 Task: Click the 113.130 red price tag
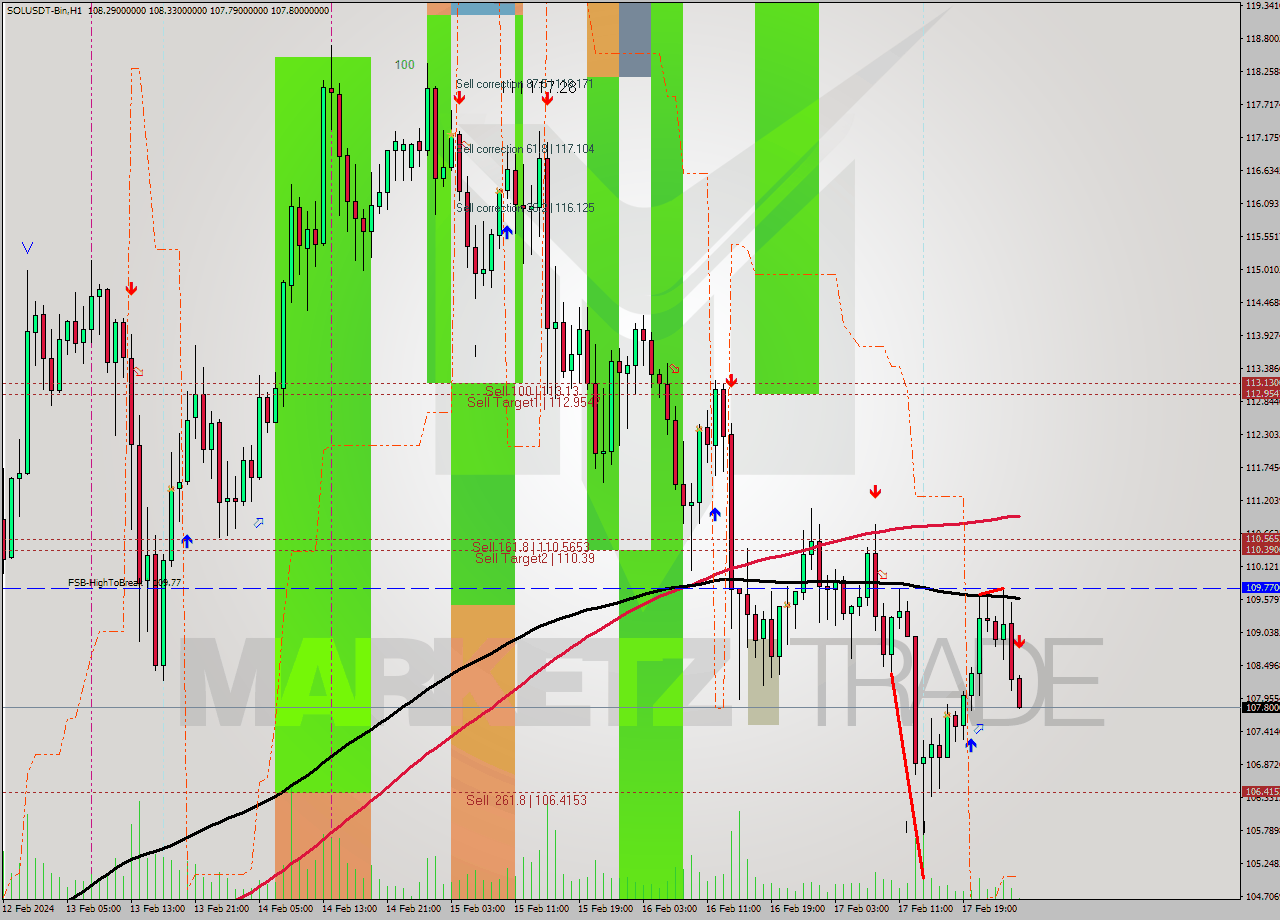(1260, 383)
